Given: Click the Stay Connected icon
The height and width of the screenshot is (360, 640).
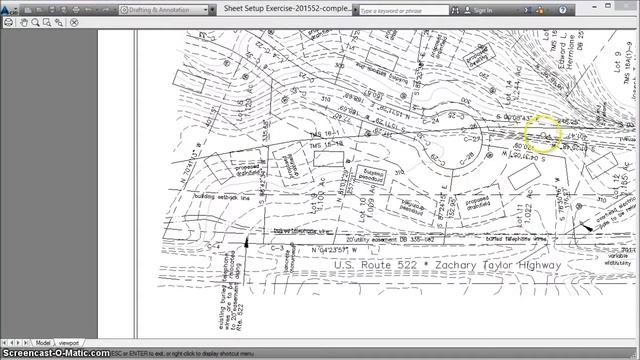Looking at the screenshot, I should click(540, 10).
